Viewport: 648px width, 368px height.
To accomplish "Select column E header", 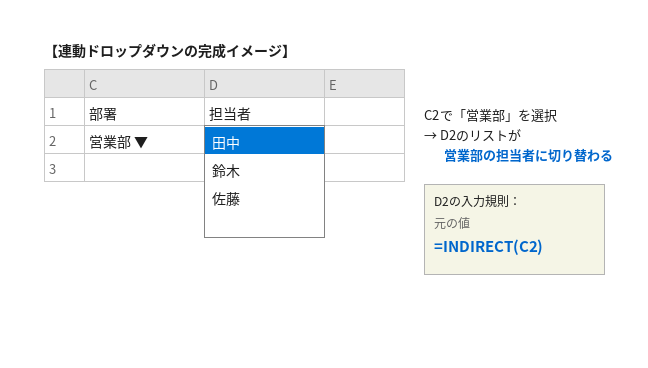I will (x=364, y=84).
